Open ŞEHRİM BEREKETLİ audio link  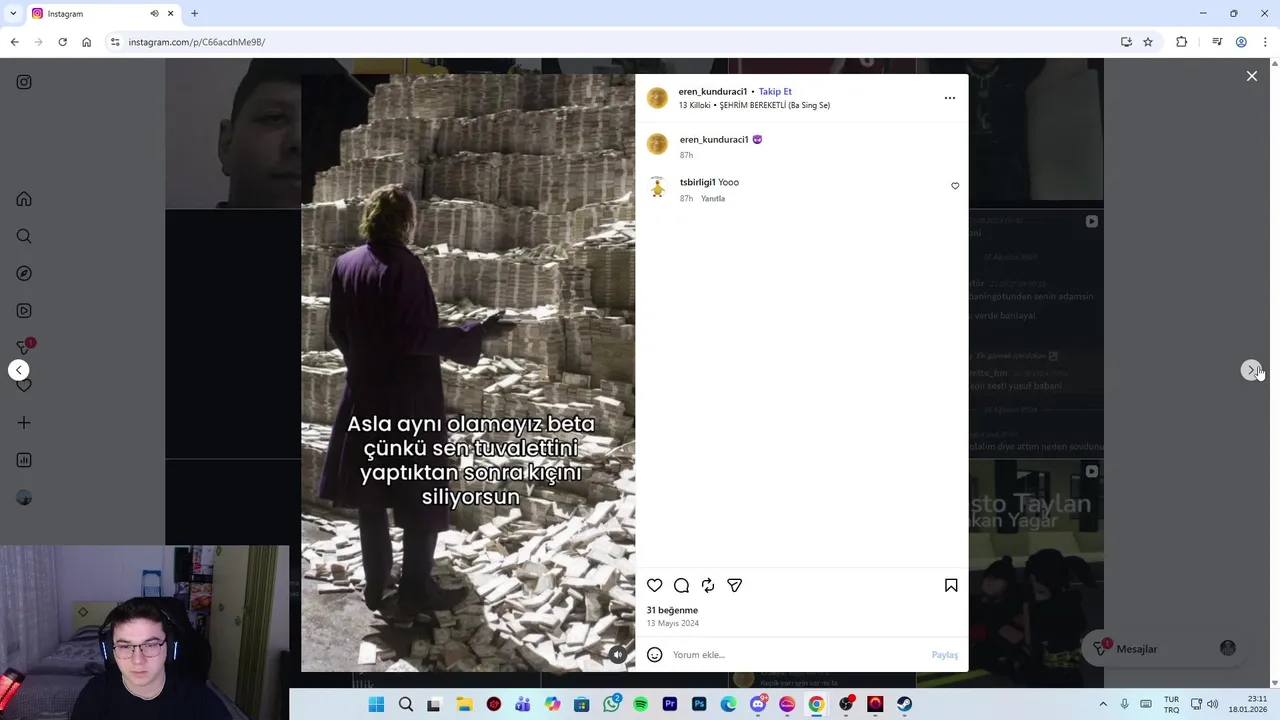click(x=775, y=105)
